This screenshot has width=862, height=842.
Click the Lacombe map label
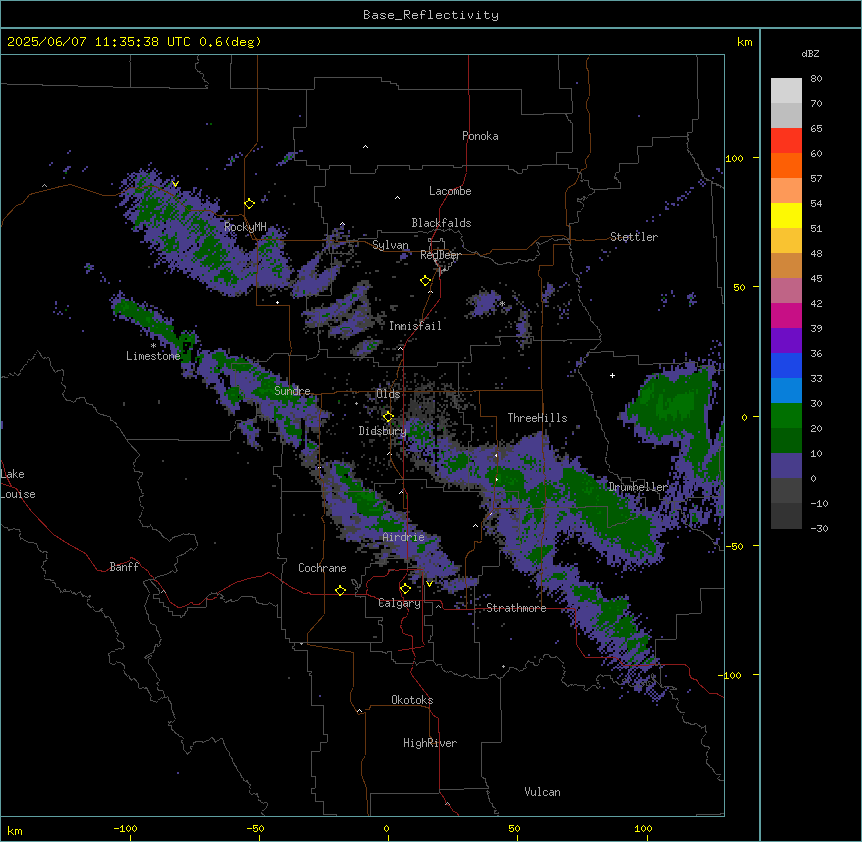(450, 191)
